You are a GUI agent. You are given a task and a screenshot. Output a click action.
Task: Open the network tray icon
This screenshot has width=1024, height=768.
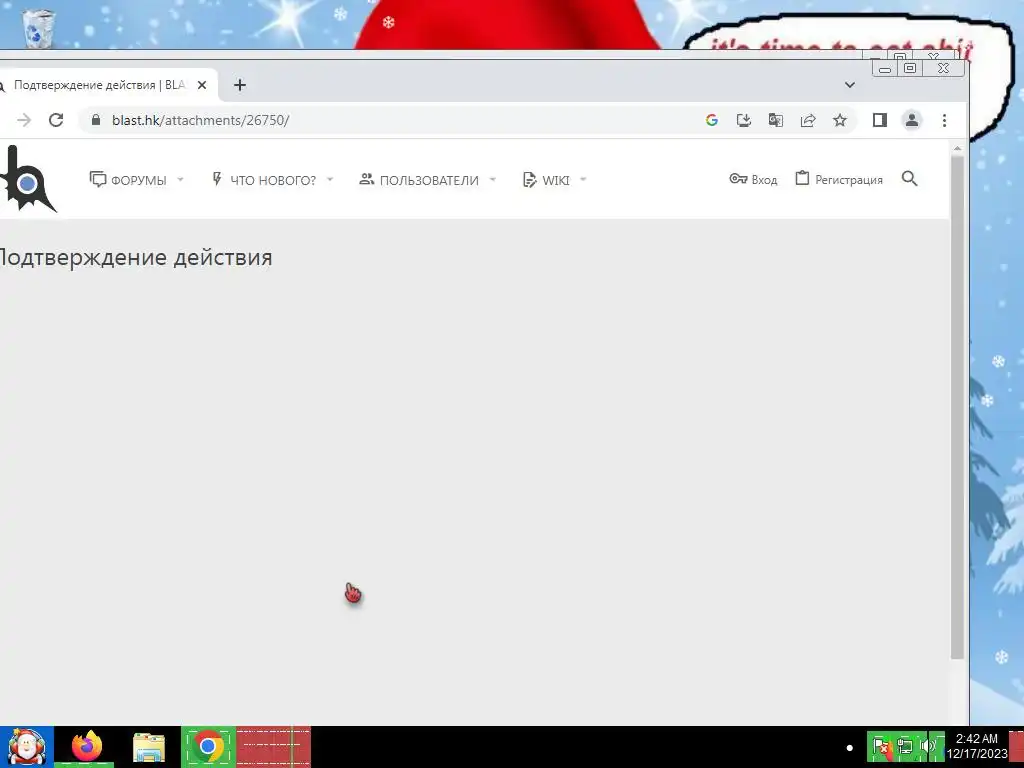click(904, 746)
